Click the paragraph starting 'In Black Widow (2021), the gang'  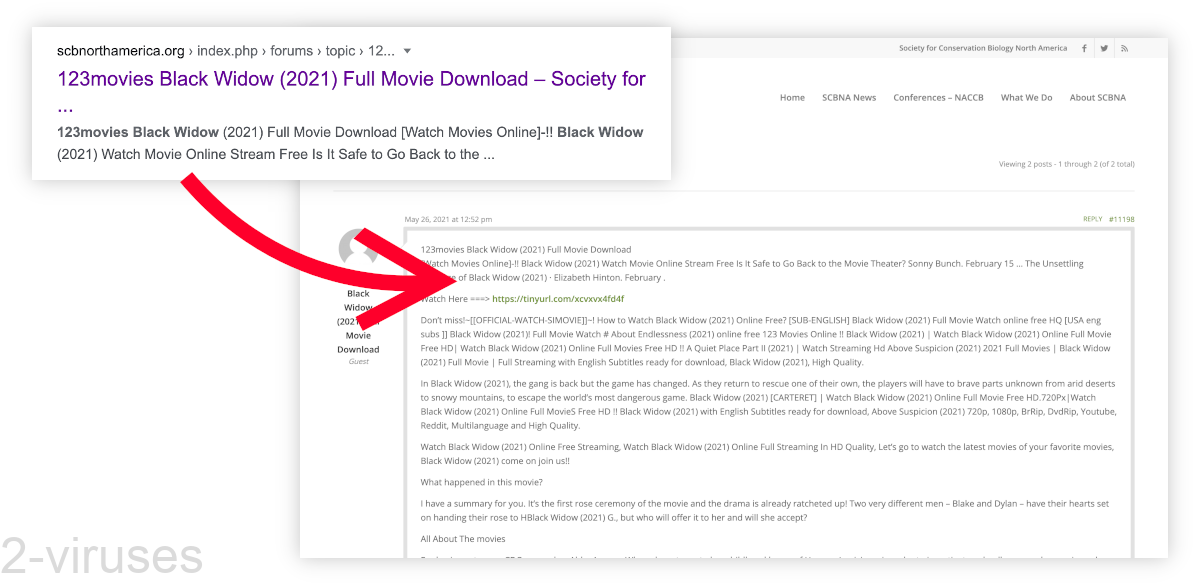click(767, 404)
